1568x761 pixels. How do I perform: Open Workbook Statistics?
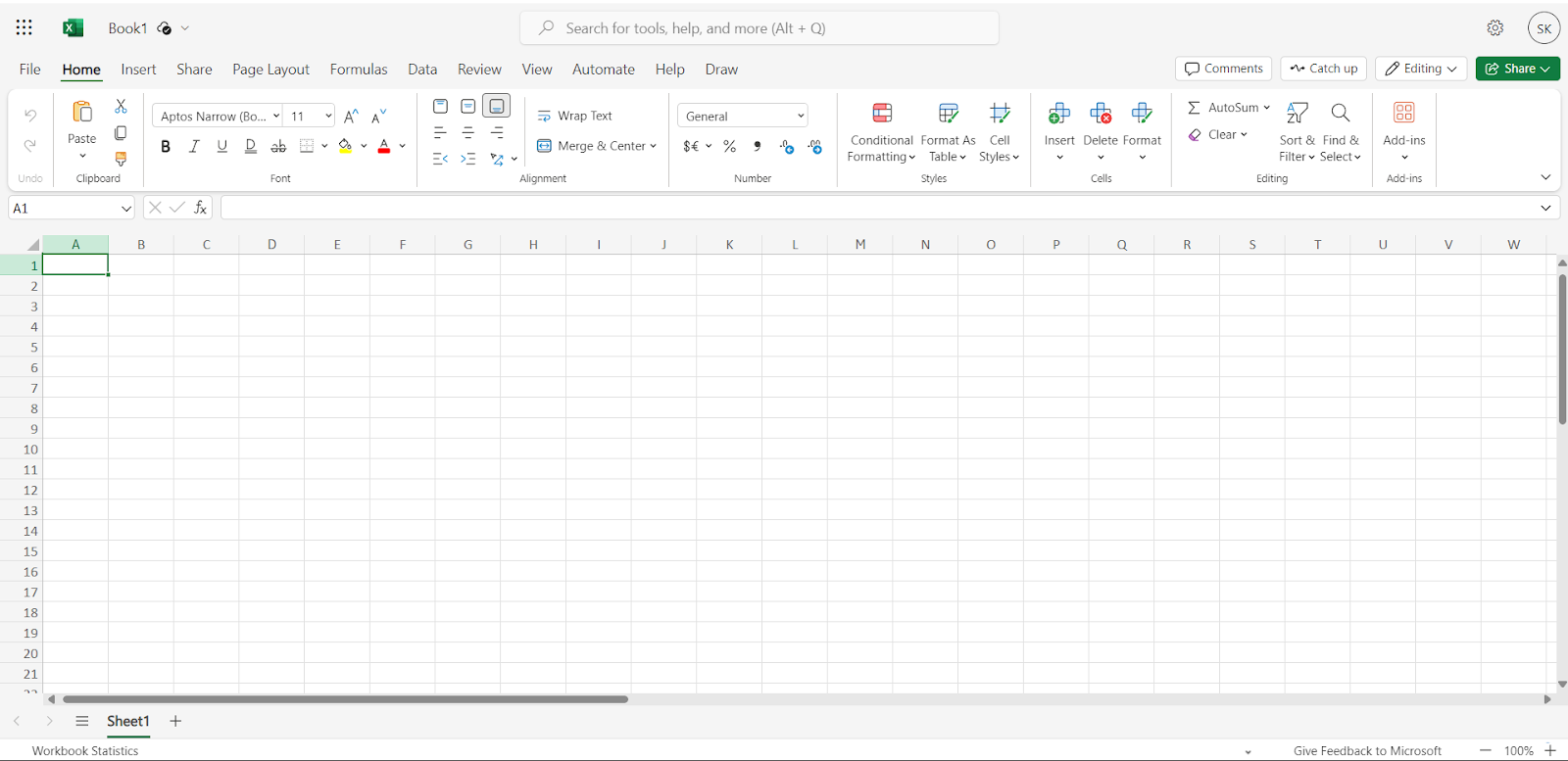pos(85,750)
